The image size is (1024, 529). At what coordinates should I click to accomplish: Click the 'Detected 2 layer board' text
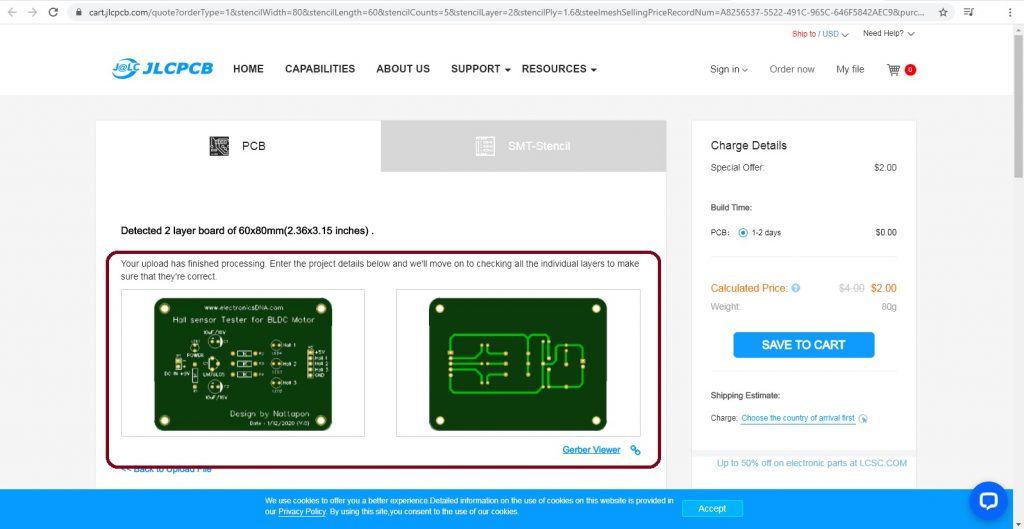pos(248,231)
